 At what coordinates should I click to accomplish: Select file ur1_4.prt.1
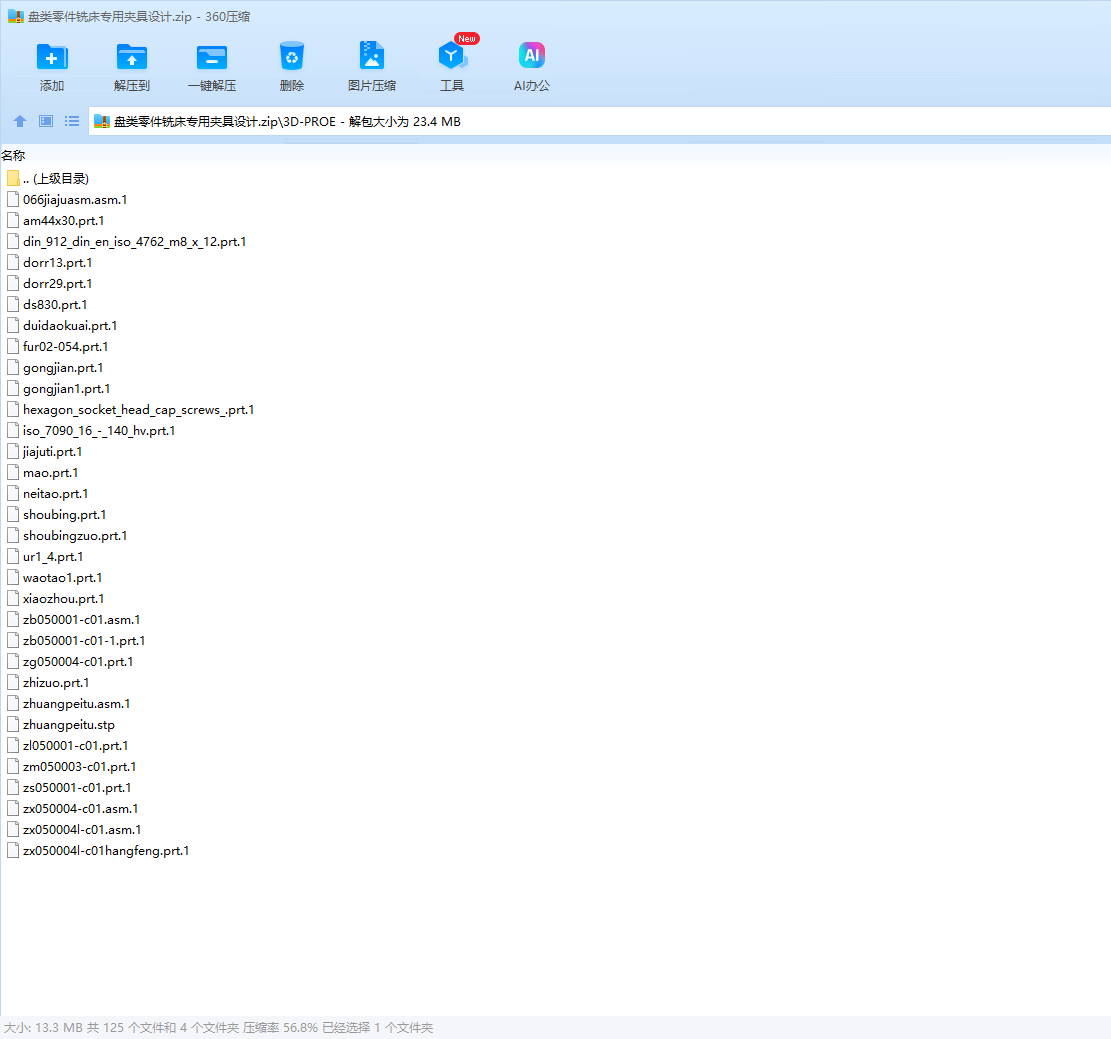pos(45,556)
